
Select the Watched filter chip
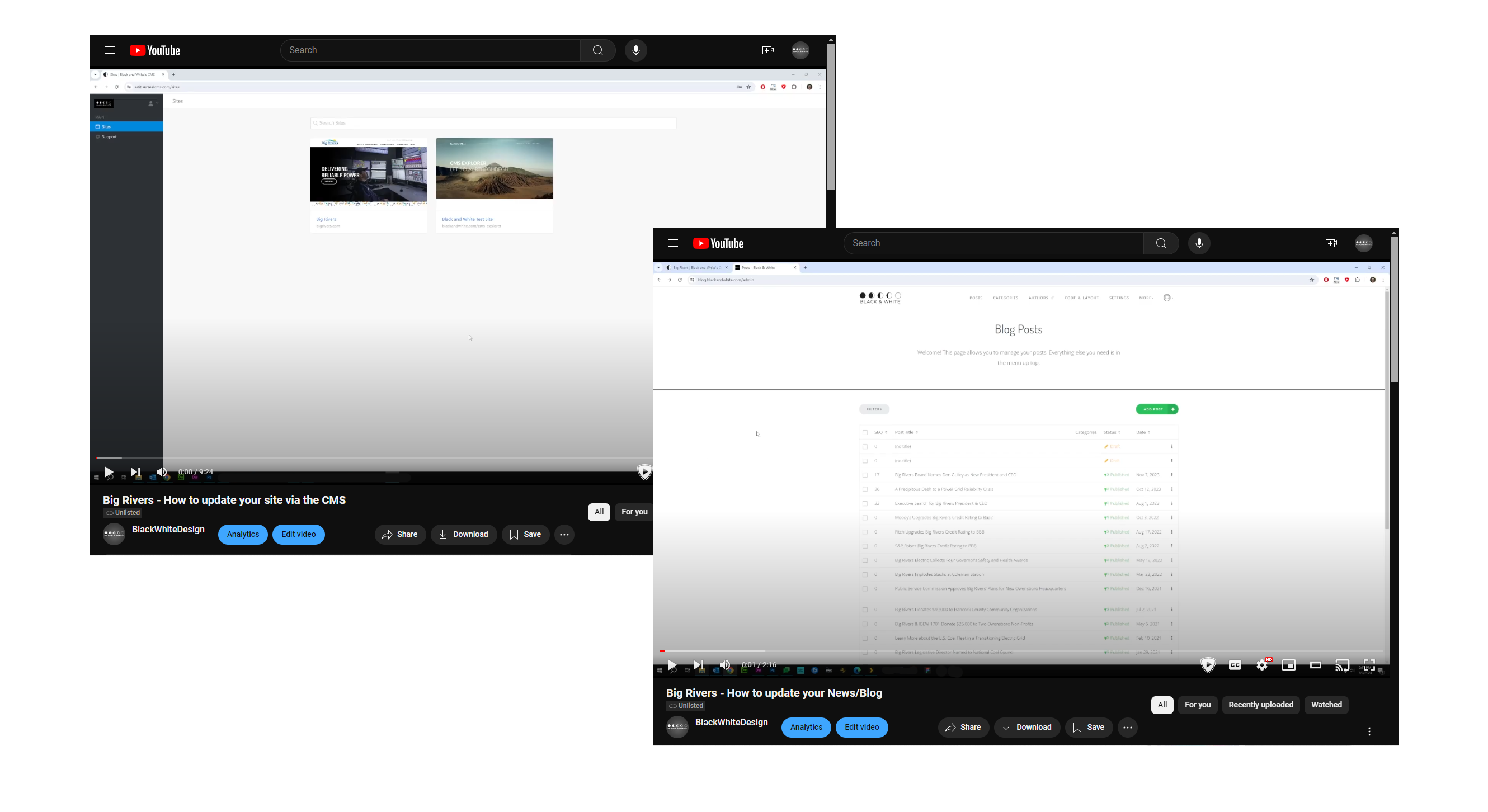point(1326,705)
